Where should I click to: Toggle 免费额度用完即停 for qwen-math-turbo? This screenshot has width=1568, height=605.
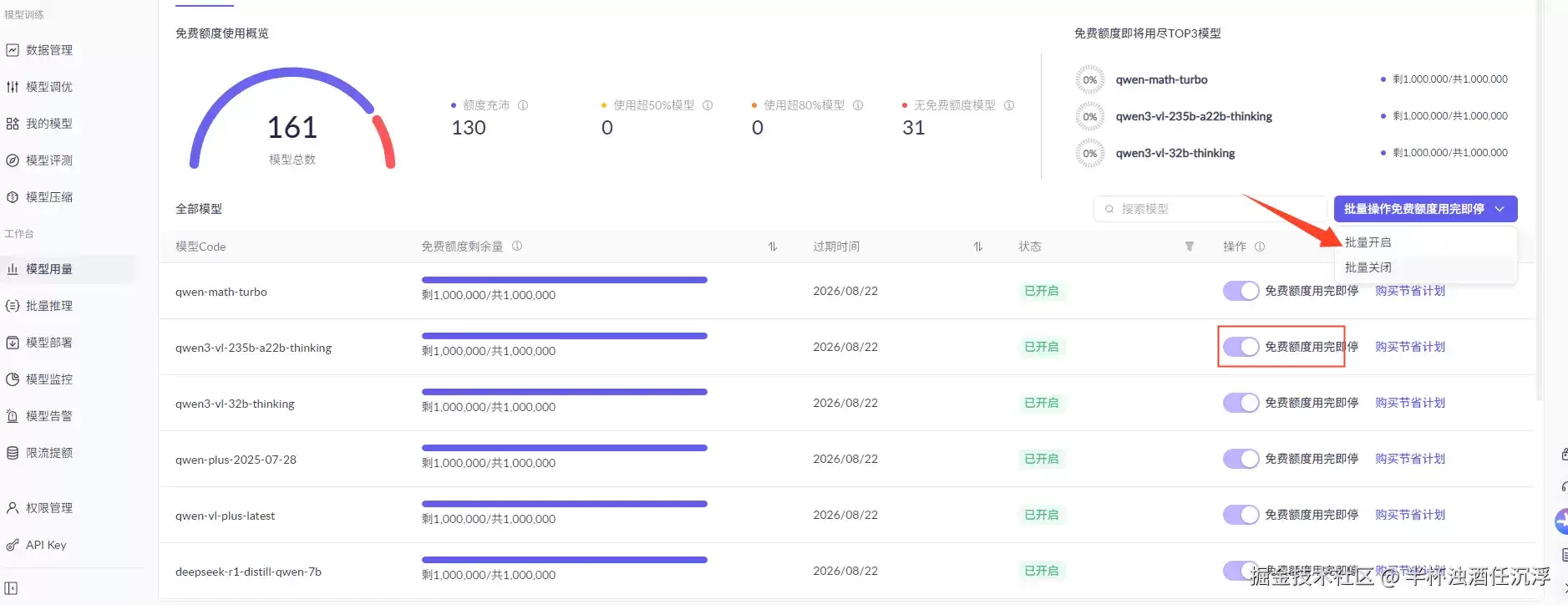coord(1241,291)
